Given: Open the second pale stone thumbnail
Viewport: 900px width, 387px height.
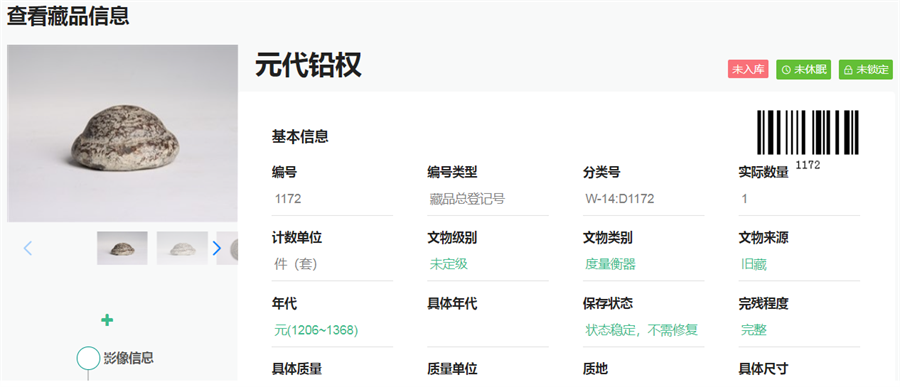Looking at the screenshot, I should point(182,248).
